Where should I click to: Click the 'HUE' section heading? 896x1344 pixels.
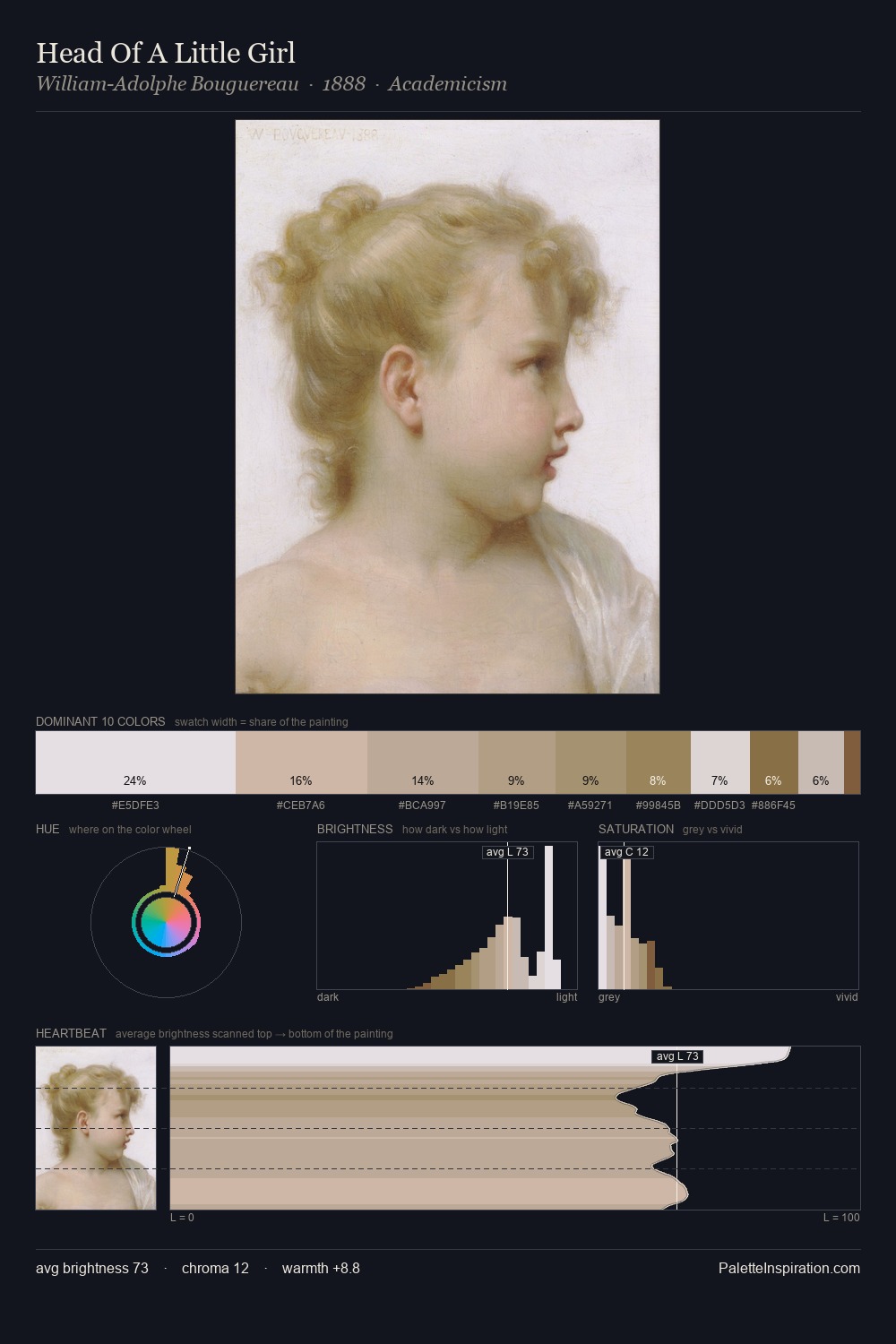click(47, 829)
